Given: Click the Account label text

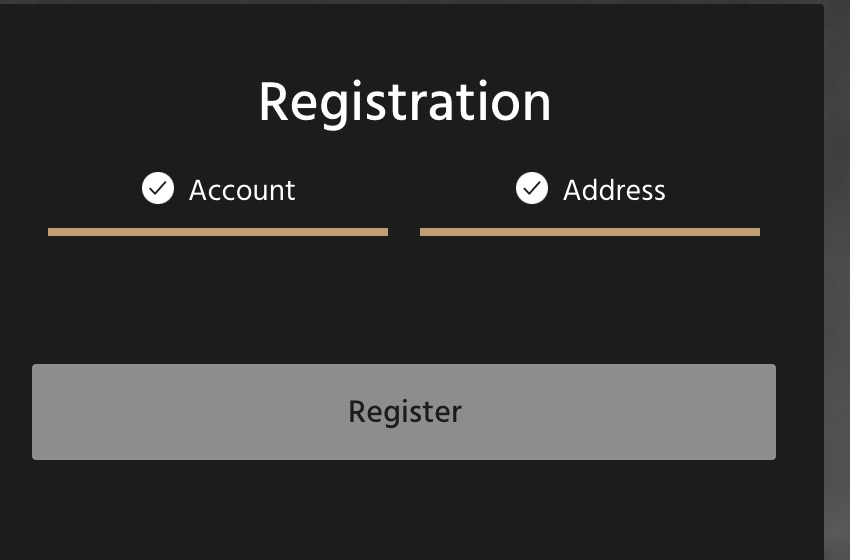Looking at the screenshot, I should (x=242, y=190).
